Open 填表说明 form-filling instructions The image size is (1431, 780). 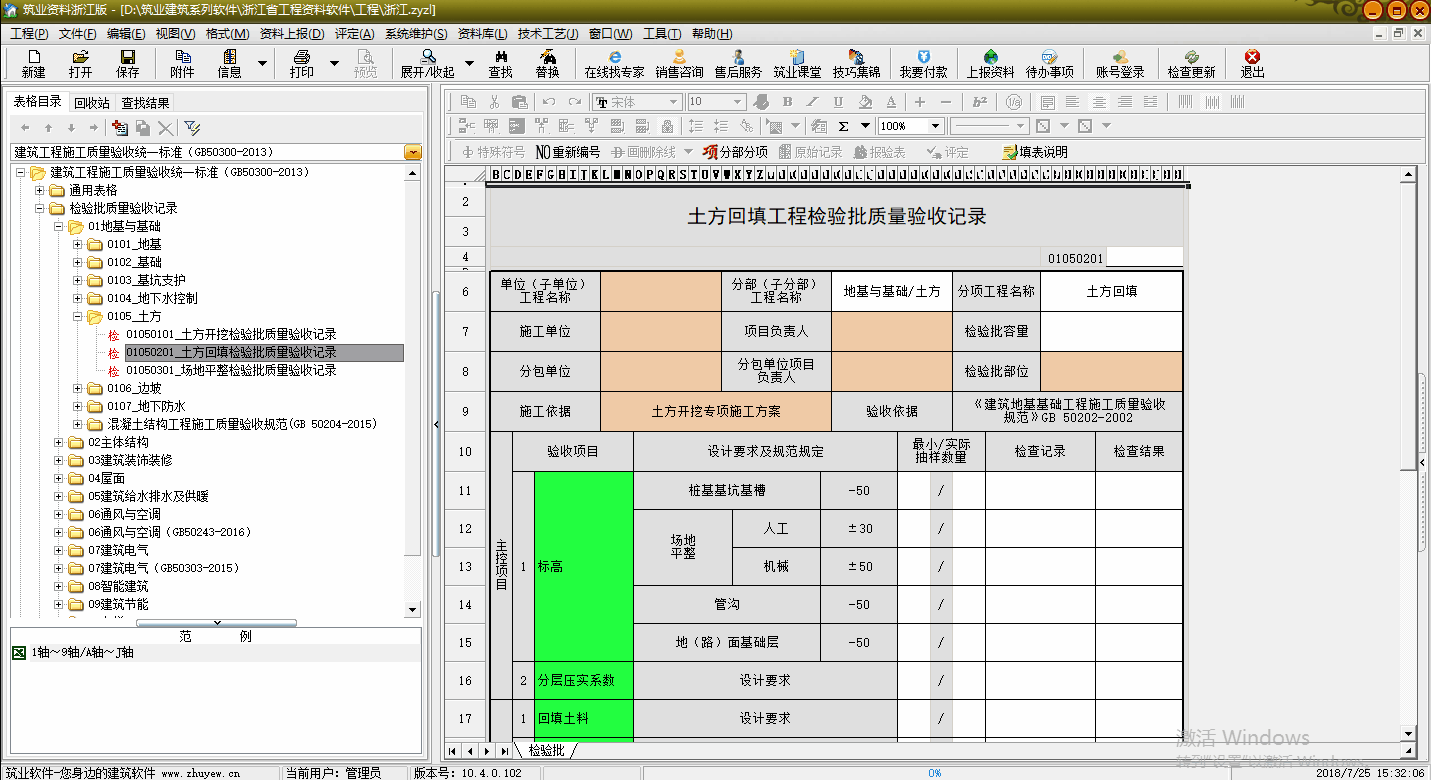1035,152
